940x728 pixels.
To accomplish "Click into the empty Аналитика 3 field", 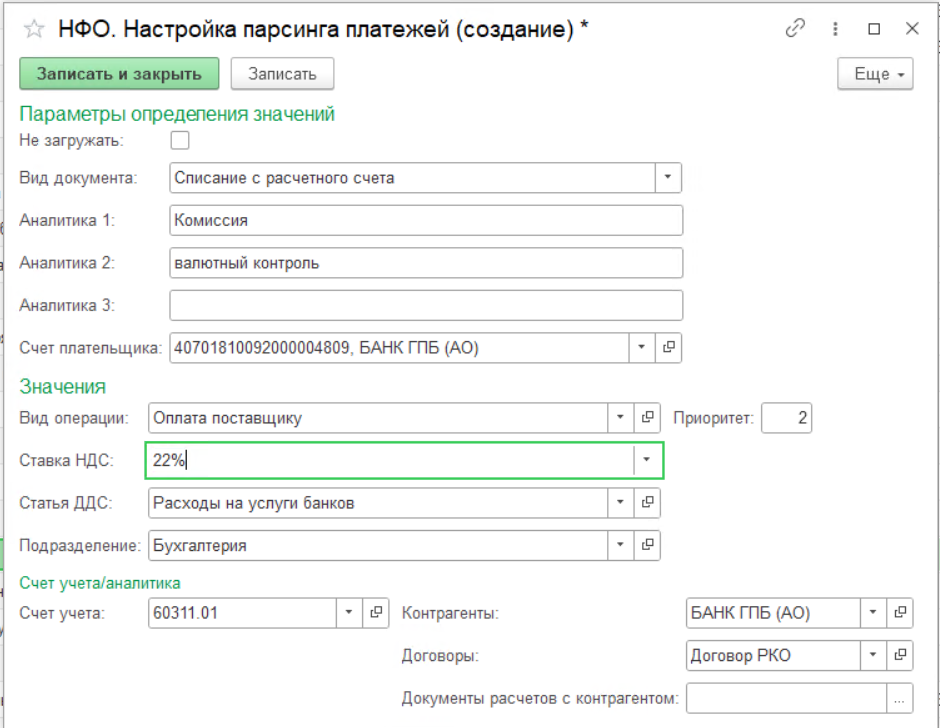I will pyautogui.click(x=426, y=305).
